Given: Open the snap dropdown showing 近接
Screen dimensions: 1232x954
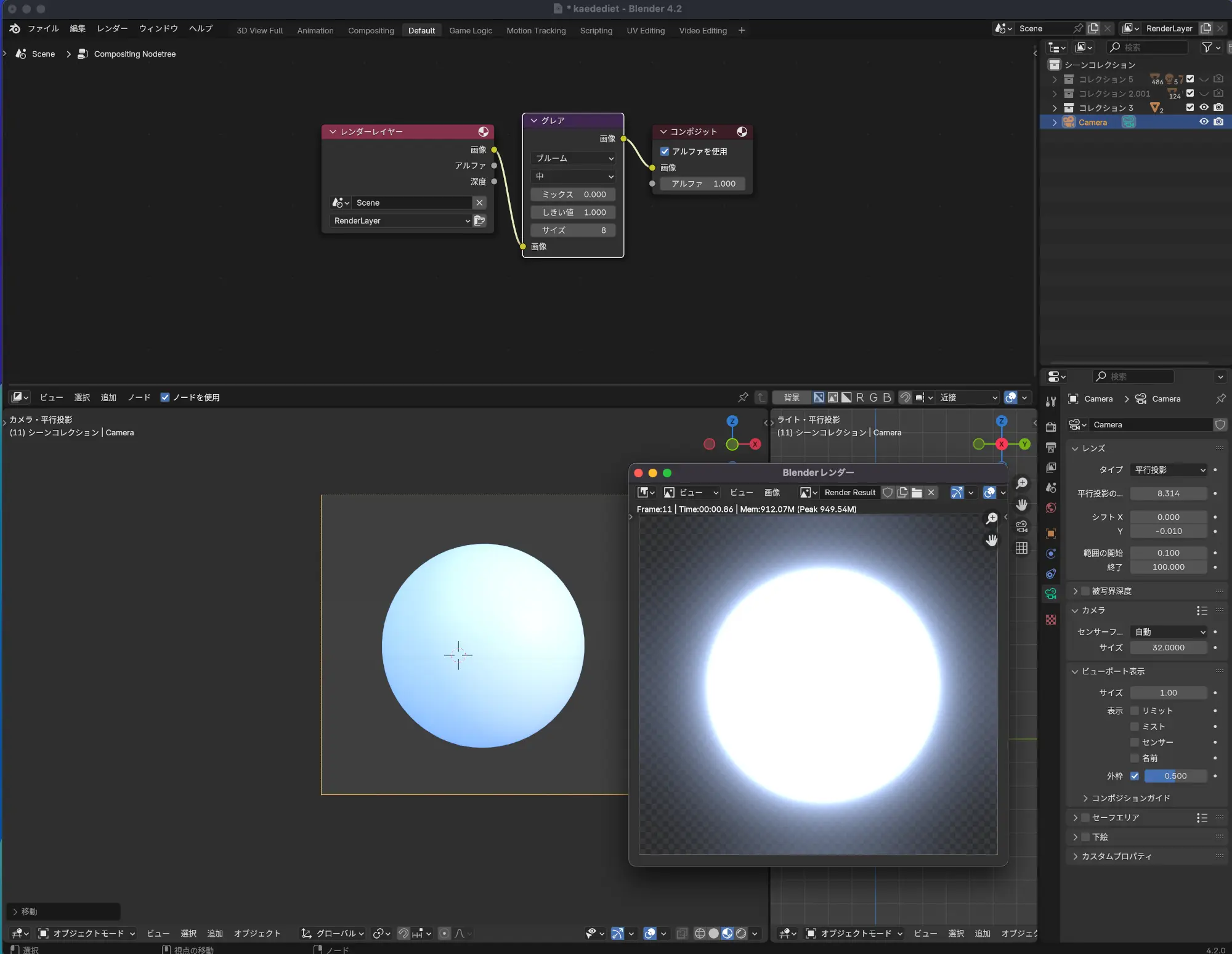Looking at the screenshot, I should click(968, 397).
